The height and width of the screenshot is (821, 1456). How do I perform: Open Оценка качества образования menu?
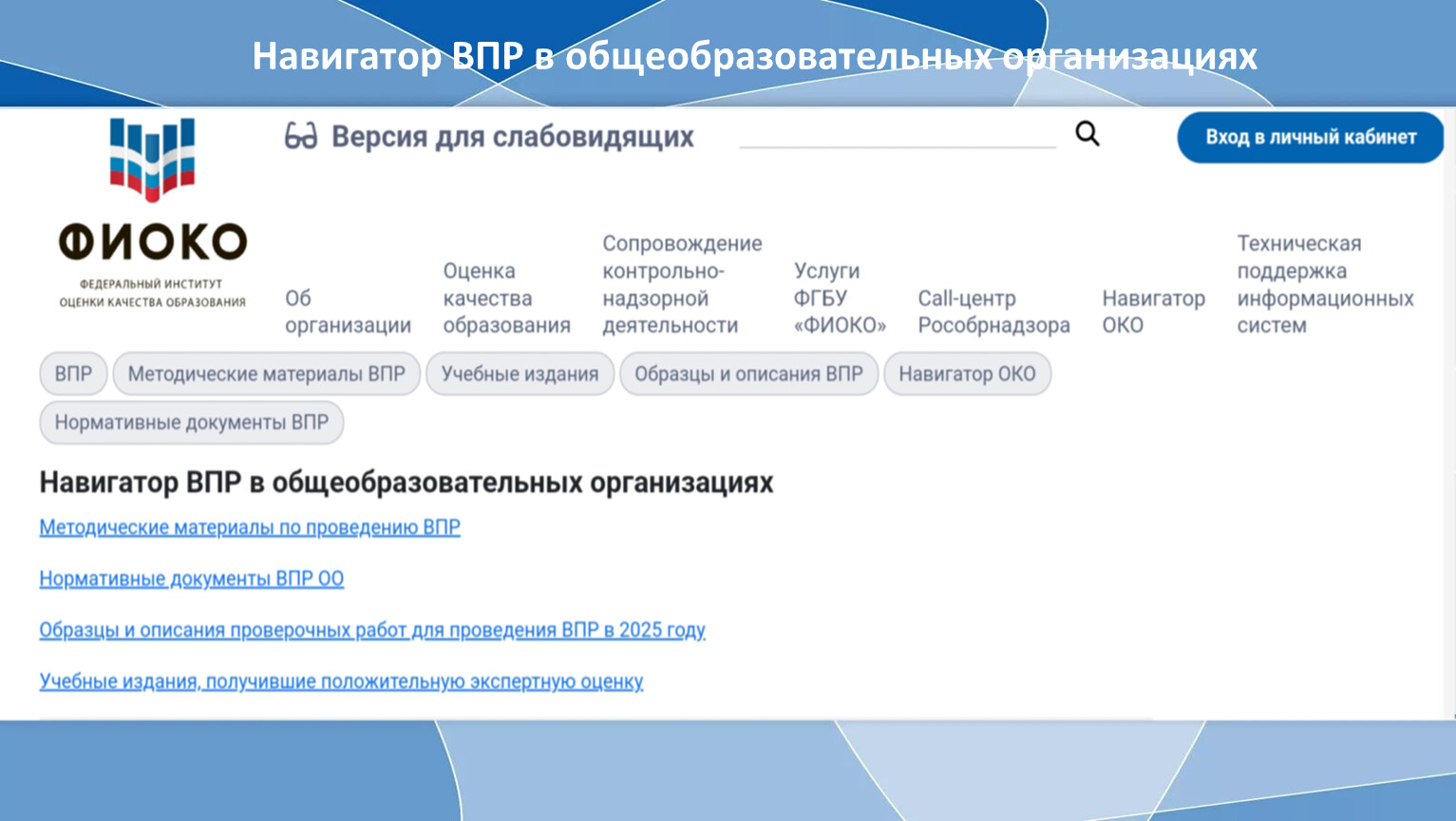[506, 298]
